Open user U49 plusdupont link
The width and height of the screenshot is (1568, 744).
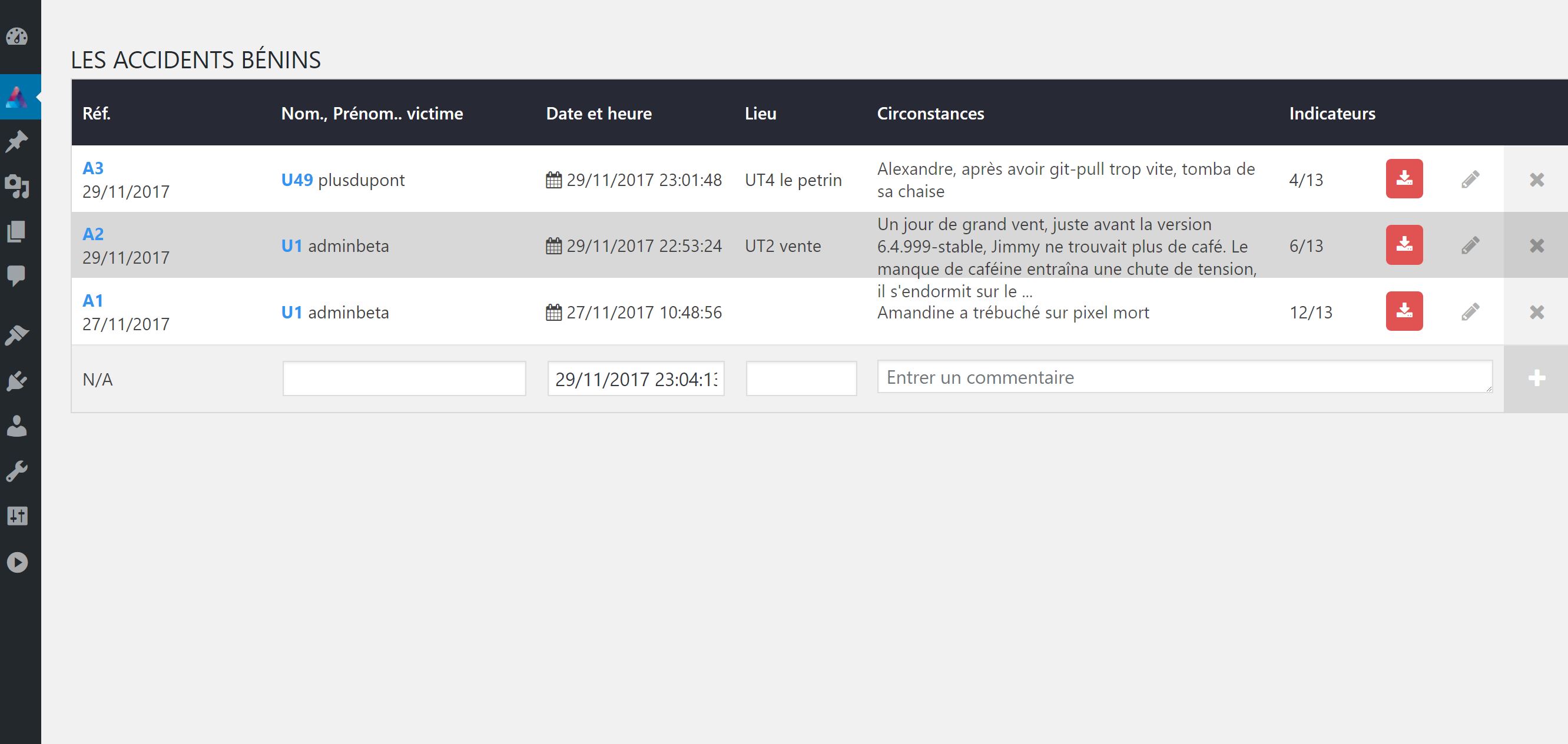[297, 180]
